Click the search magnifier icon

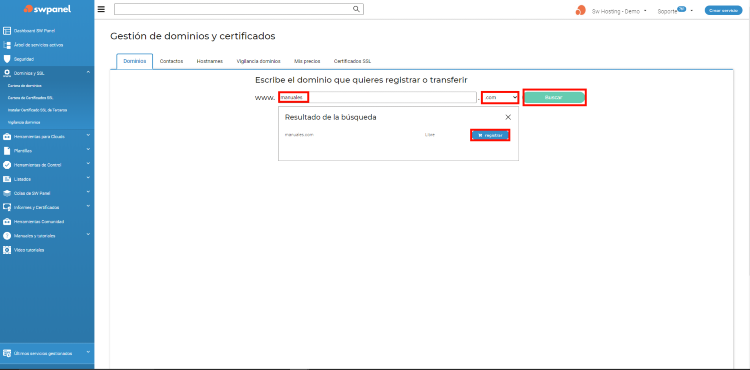(356, 9)
